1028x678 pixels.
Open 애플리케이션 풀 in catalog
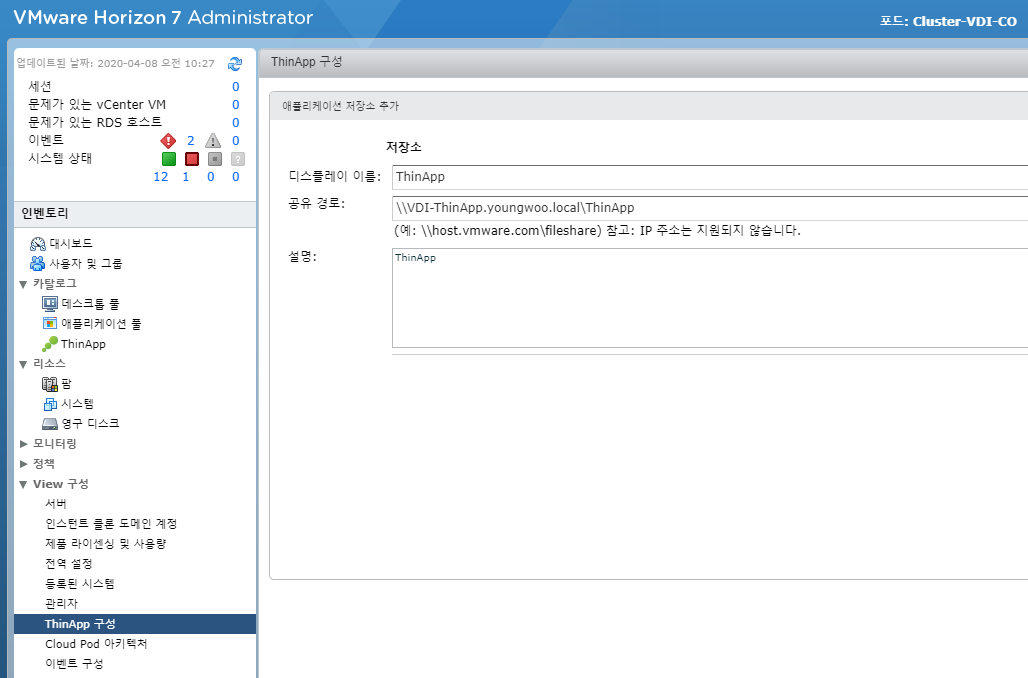101,323
